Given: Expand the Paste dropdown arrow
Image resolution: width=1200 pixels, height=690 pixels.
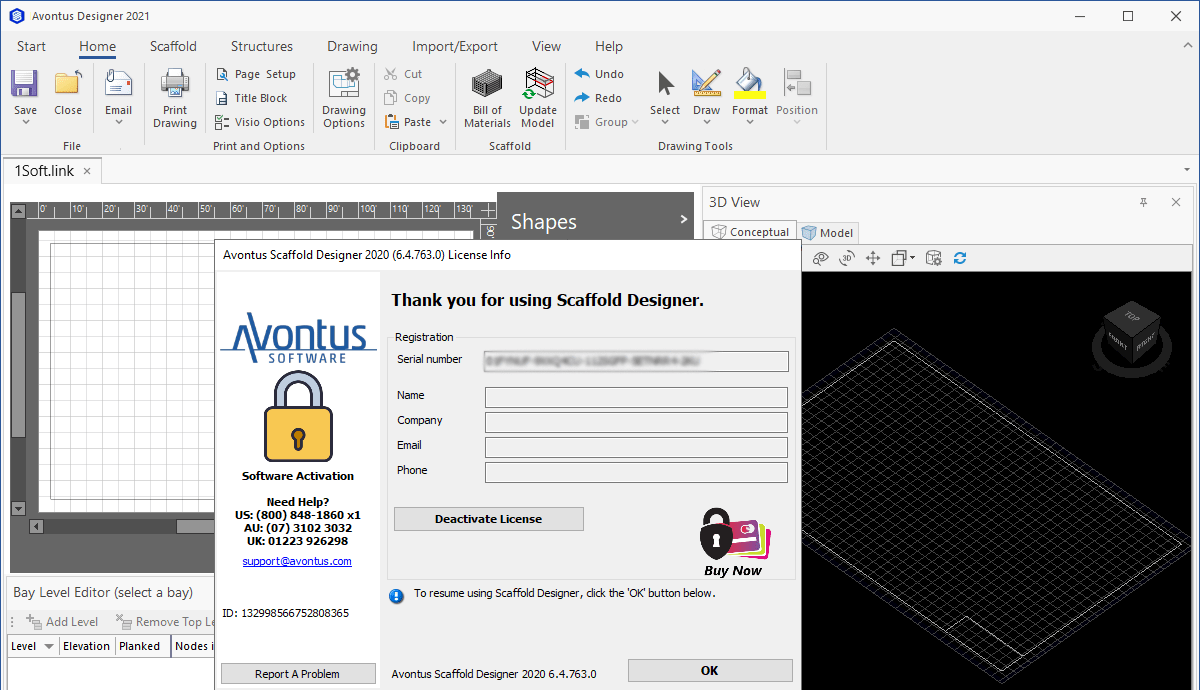Looking at the screenshot, I should click(x=441, y=122).
